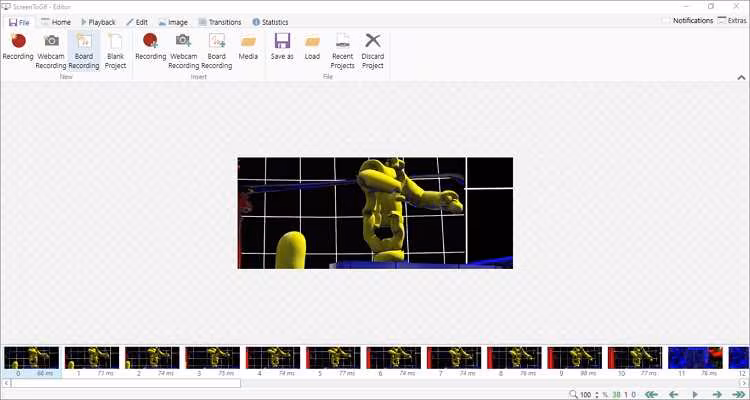Open the Image ribbon tab

coord(173,22)
